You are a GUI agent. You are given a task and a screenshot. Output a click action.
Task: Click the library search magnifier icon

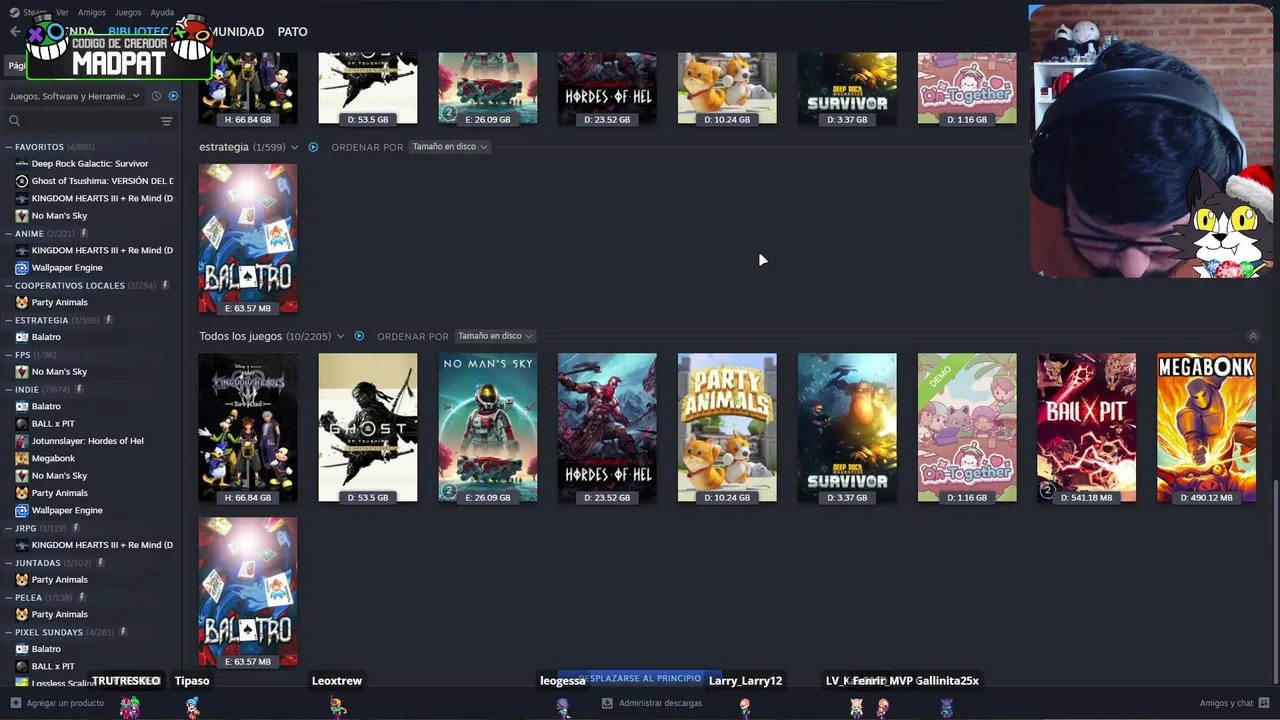(14, 121)
